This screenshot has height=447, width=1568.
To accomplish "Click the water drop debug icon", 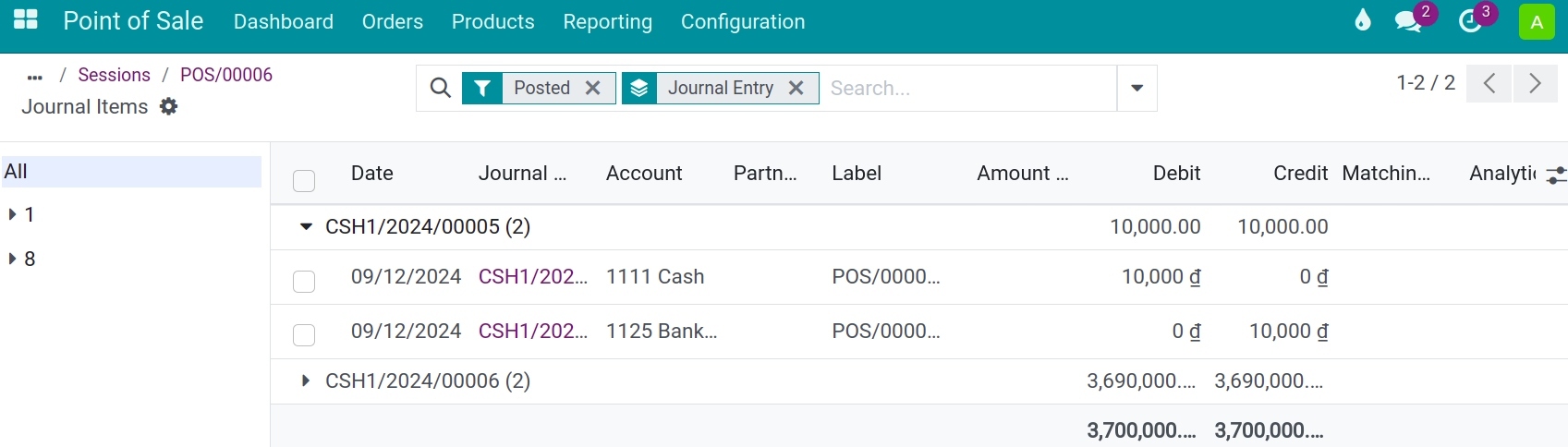I will point(1363,21).
